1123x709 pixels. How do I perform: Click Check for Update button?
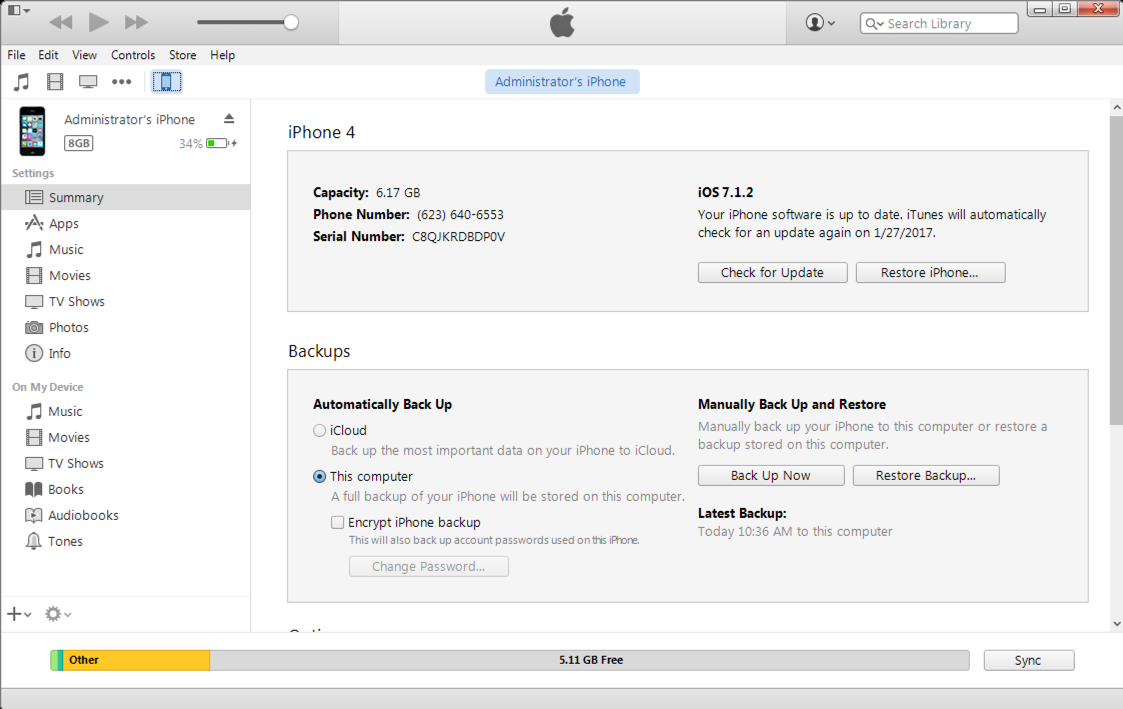coord(772,272)
